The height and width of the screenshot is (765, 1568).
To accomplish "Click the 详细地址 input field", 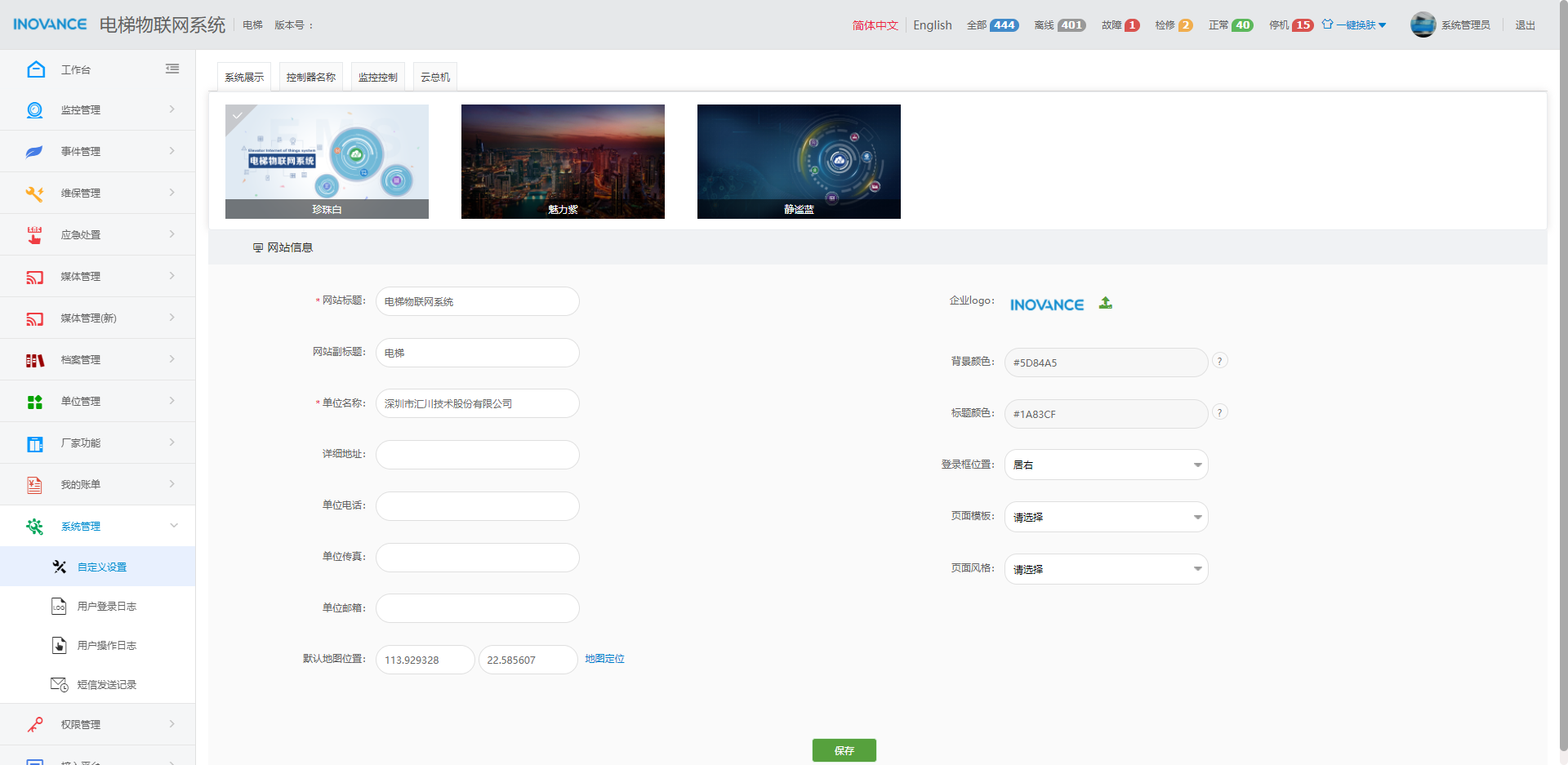I will (x=478, y=455).
